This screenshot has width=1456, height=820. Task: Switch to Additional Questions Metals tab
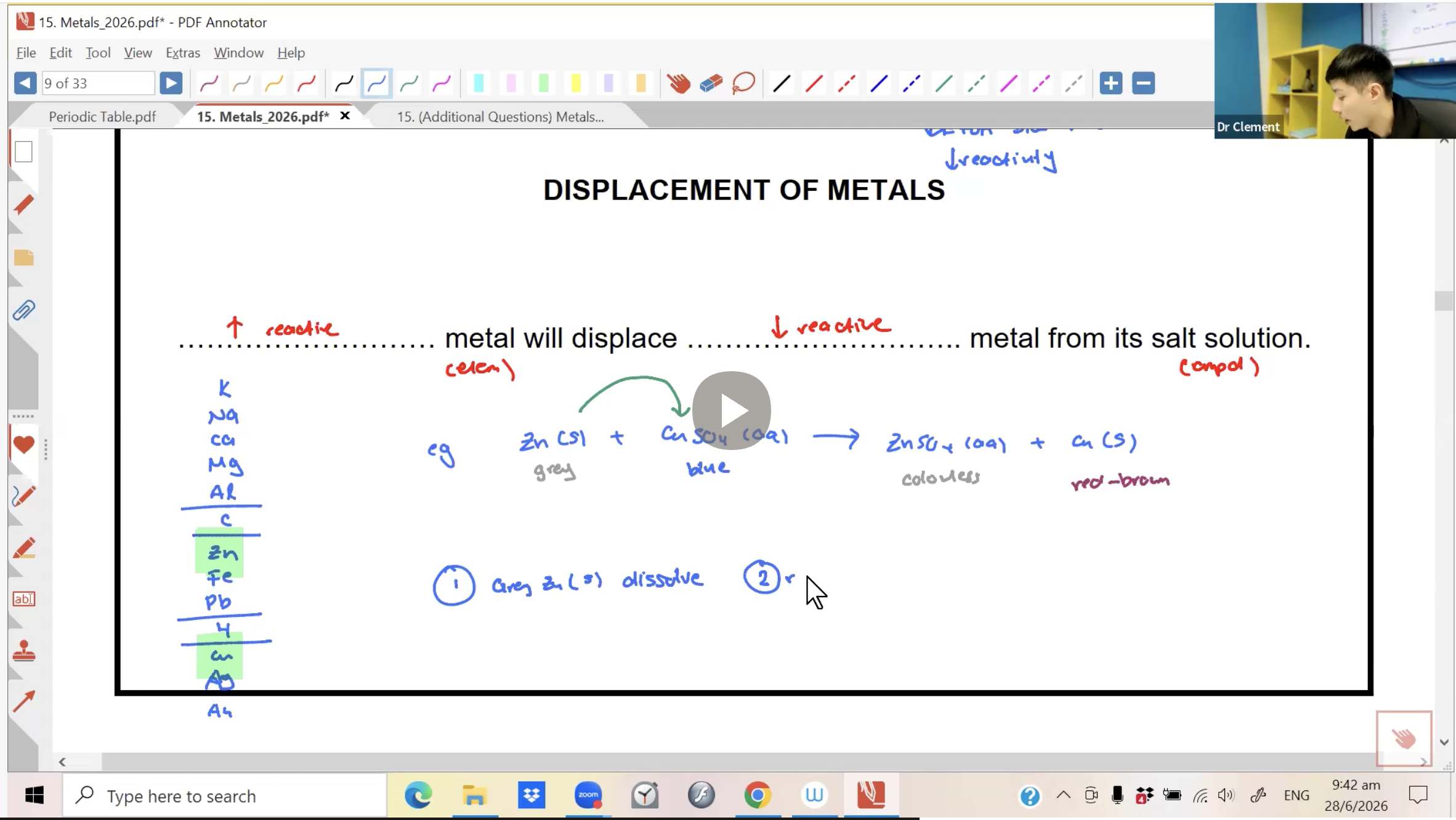coord(500,117)
